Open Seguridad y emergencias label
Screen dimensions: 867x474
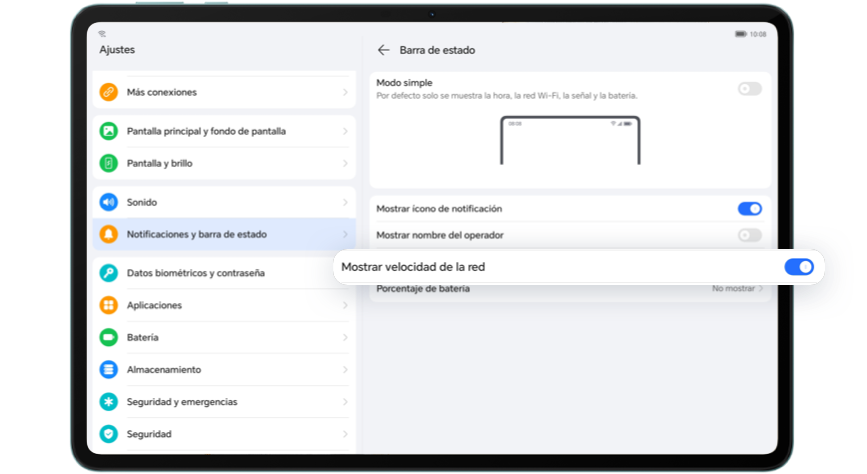182,402
